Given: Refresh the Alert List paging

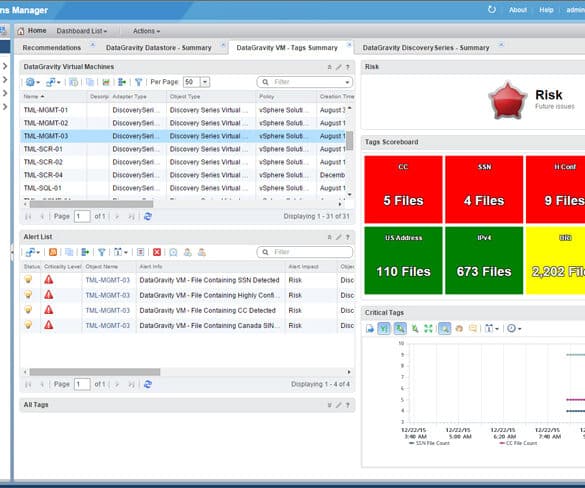Looking at the screenshot, I should [148, 384].
